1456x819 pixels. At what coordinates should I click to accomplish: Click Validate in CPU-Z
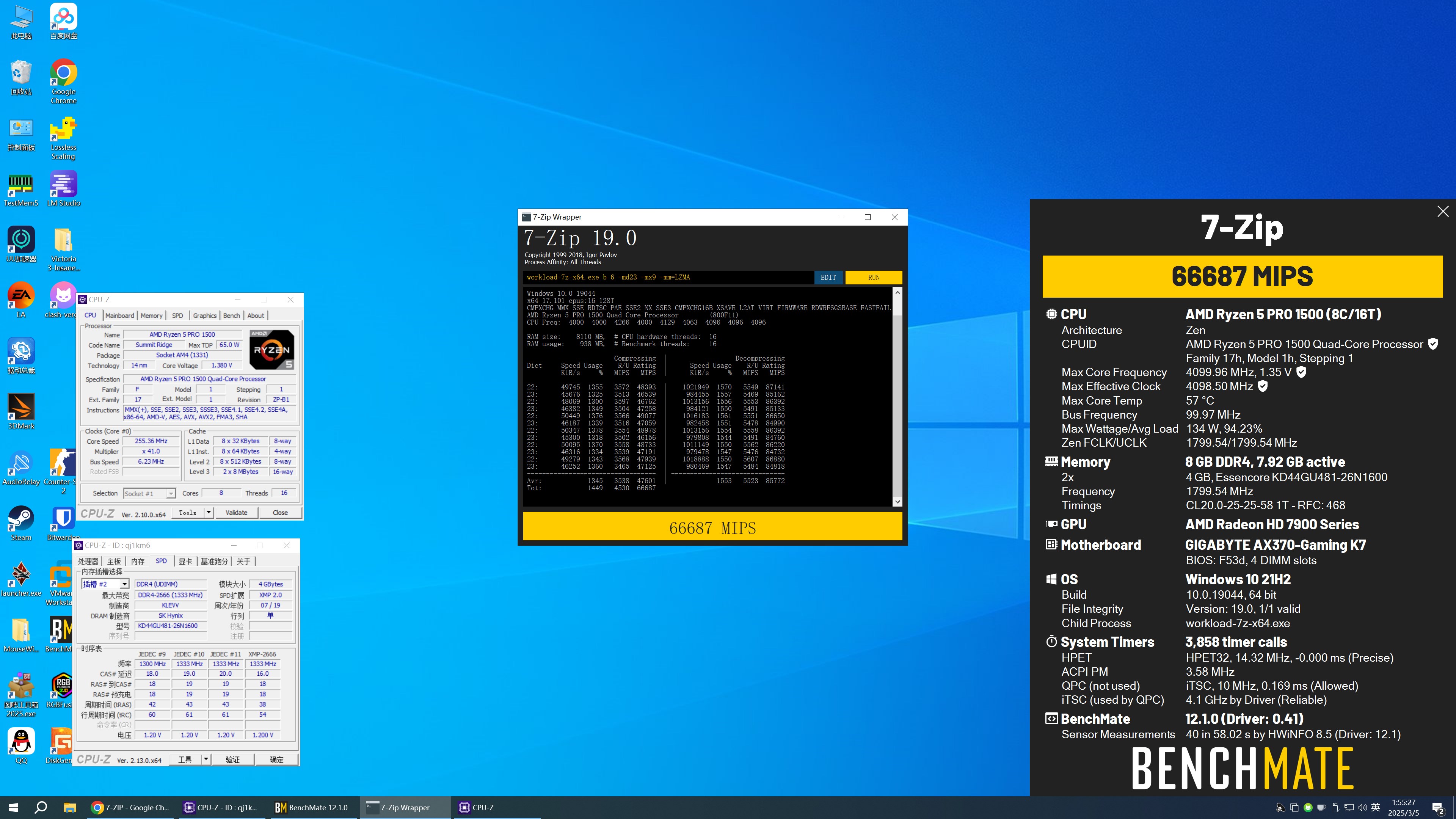236,513
